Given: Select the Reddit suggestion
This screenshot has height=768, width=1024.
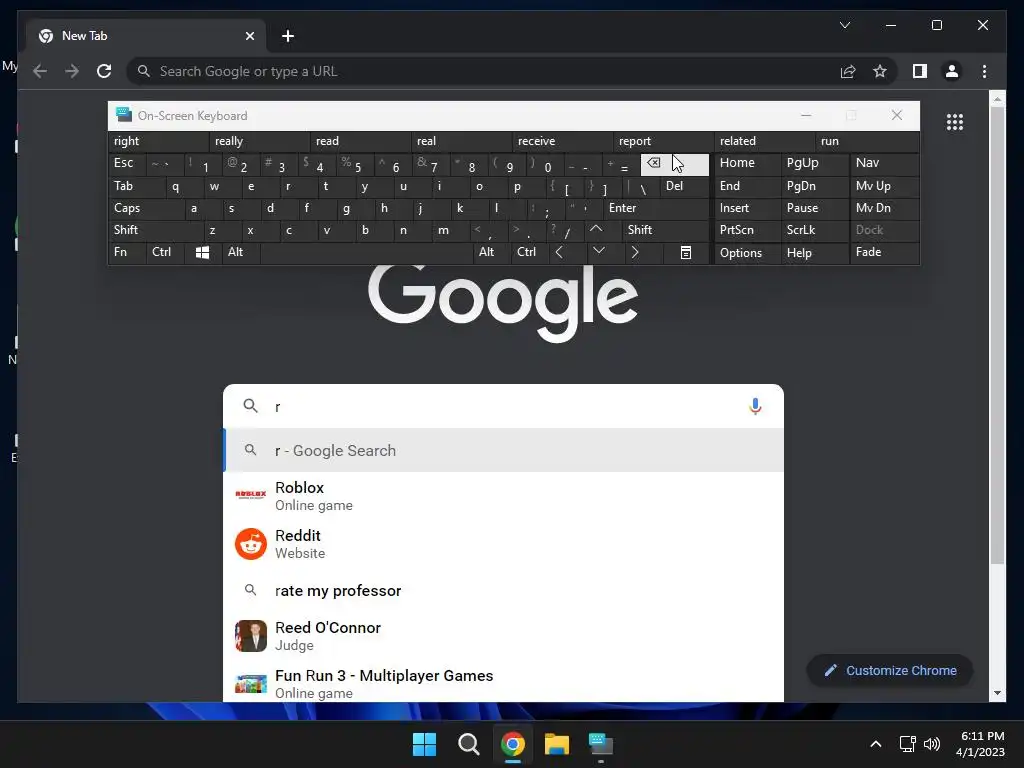Looking at the screenshot, I should [503, 544].
